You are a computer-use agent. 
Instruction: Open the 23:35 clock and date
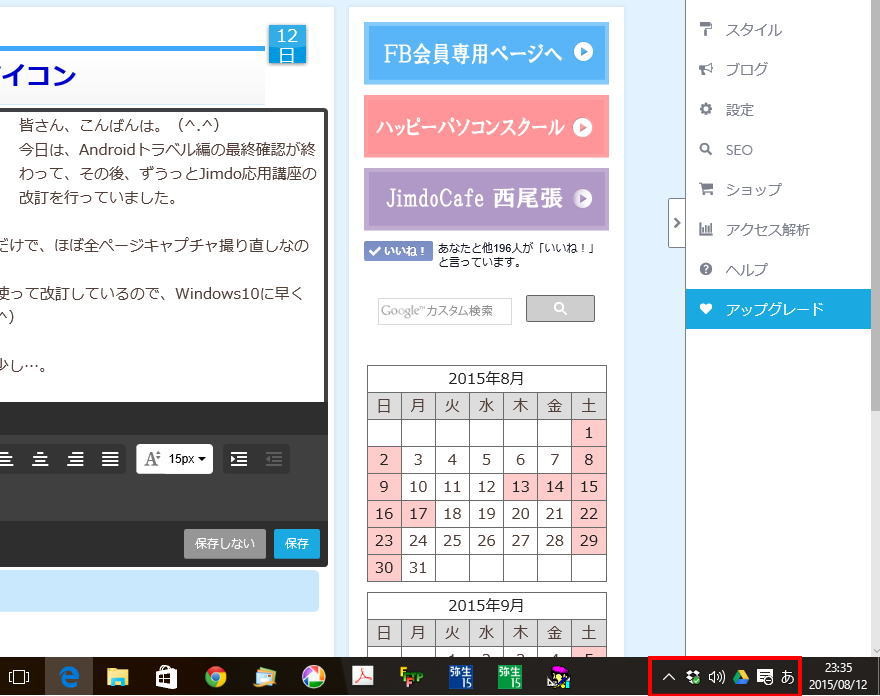(838, 676)
